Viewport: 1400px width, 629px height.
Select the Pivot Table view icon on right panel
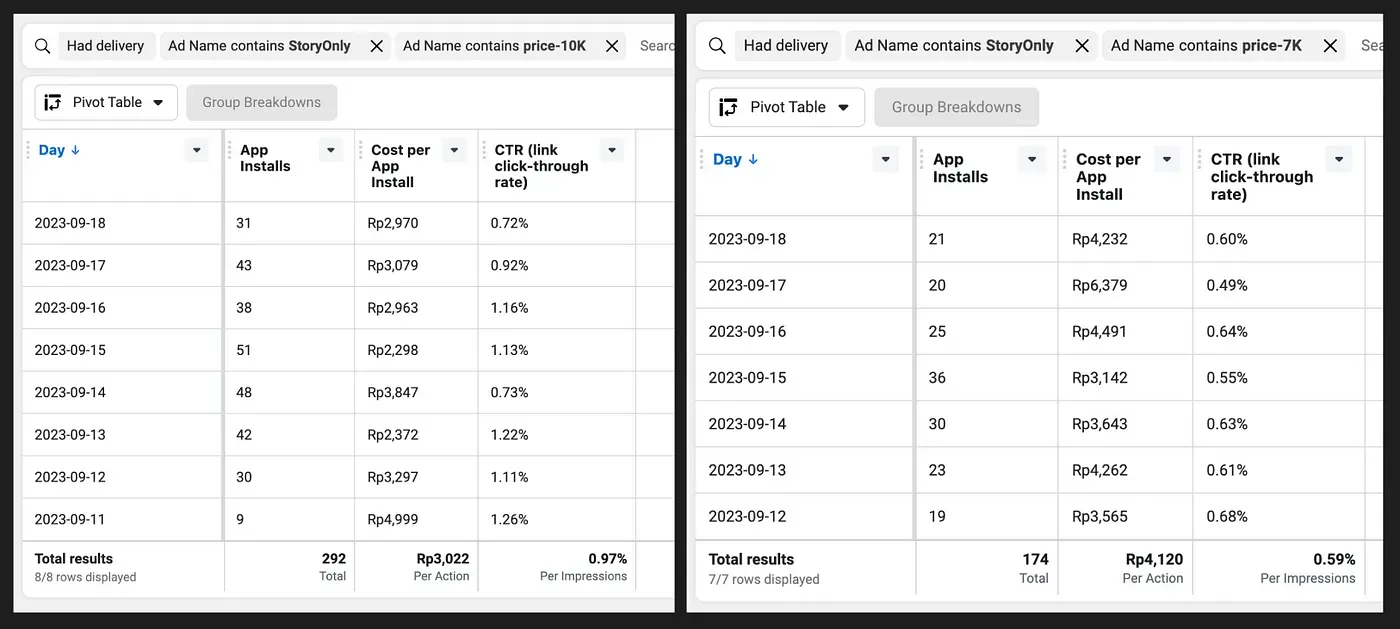click(x=728, y=107)
